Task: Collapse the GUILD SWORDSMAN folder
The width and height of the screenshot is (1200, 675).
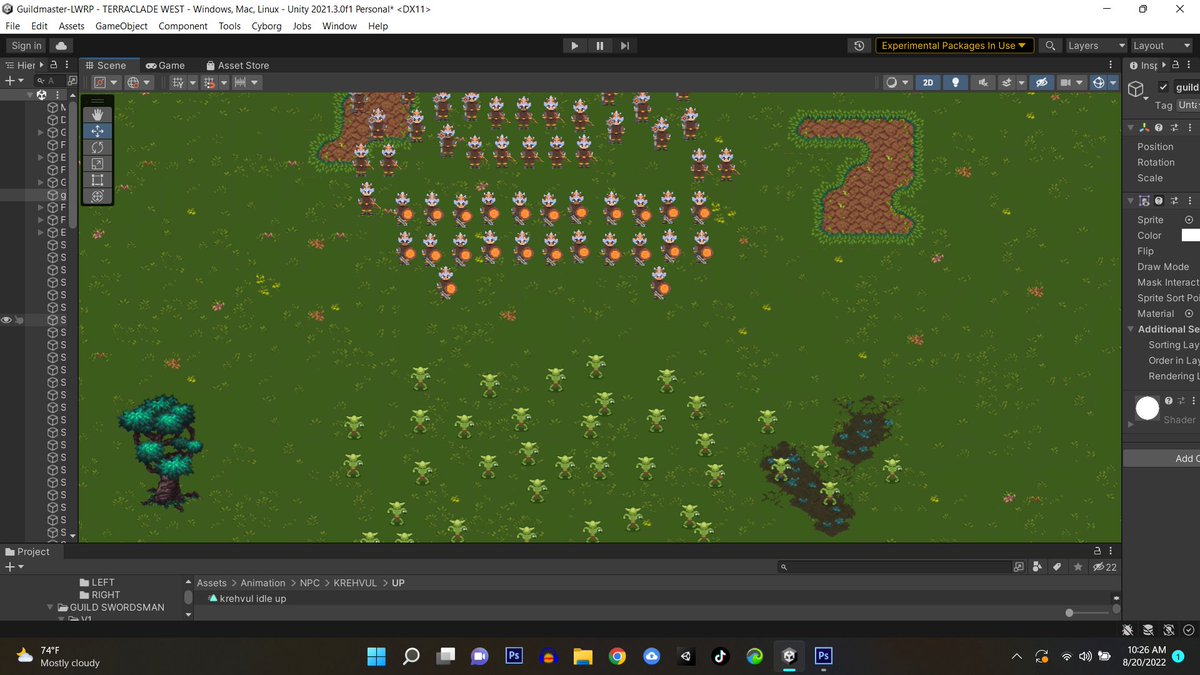Action: pos(50,607)
